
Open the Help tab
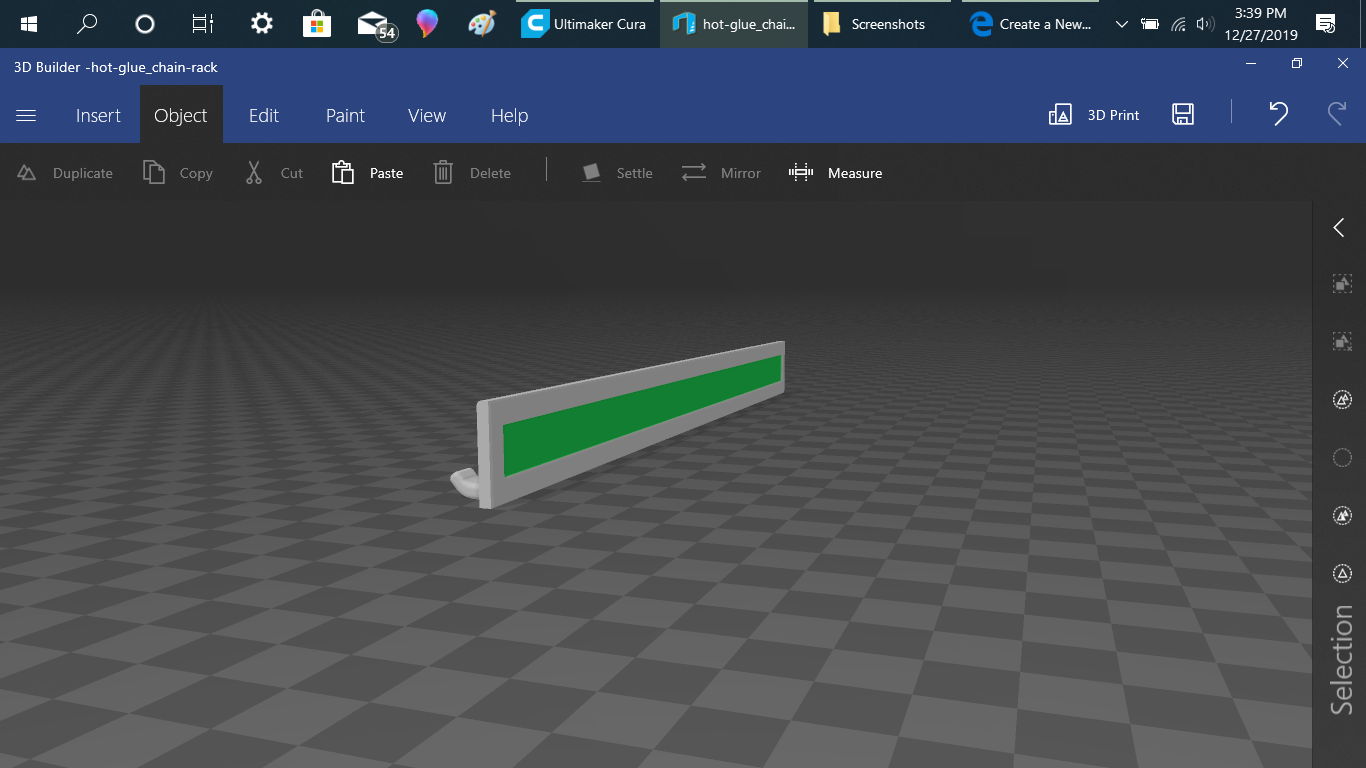click(509, 115)
